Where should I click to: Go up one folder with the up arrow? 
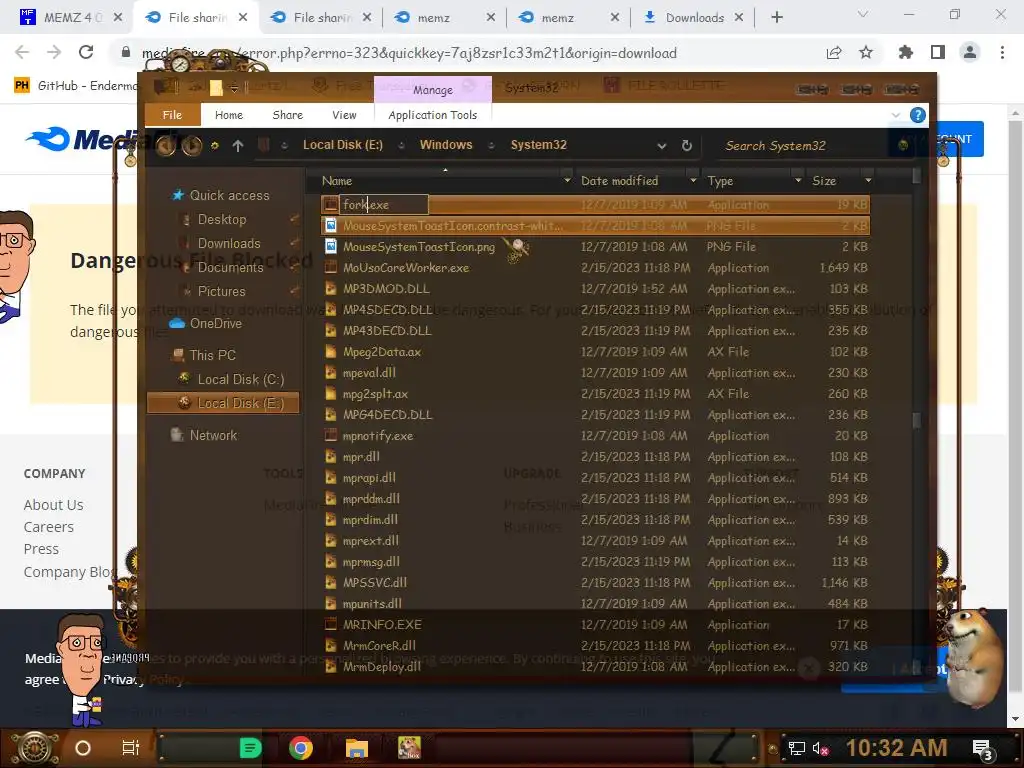(238, 146)
